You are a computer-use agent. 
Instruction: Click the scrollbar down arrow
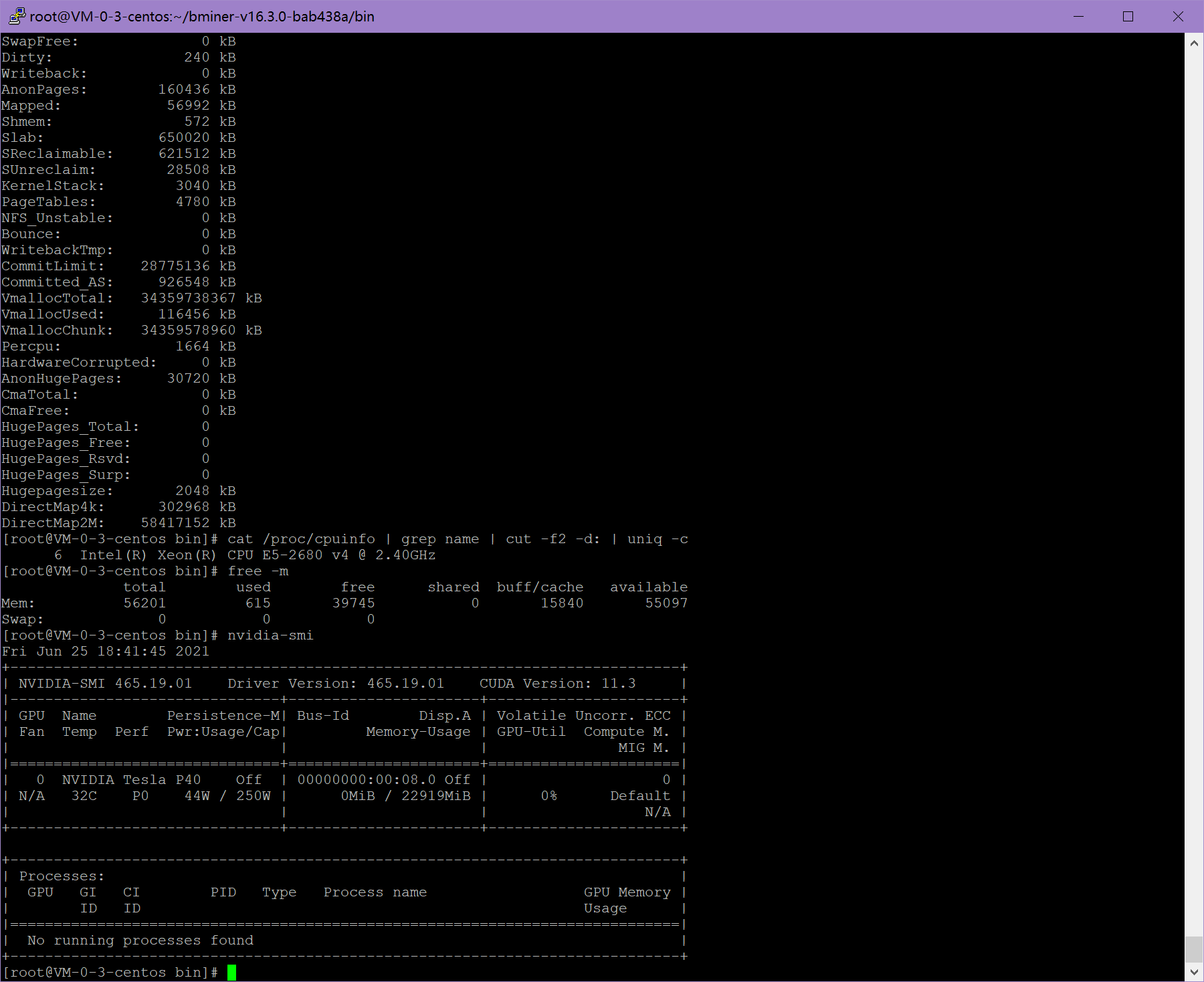tap(1194, 971)
